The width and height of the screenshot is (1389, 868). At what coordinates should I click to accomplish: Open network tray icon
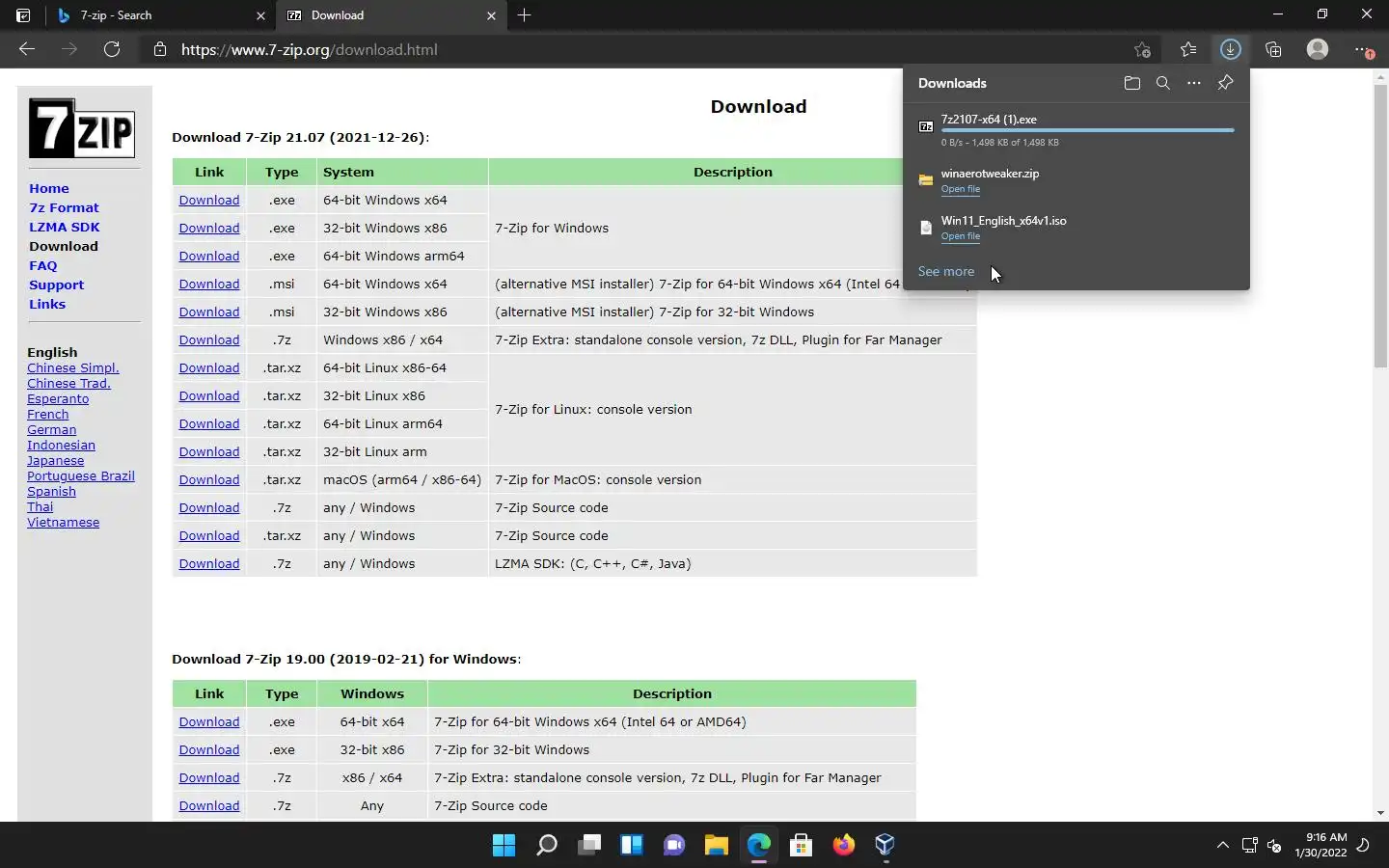coord(1250,846)
